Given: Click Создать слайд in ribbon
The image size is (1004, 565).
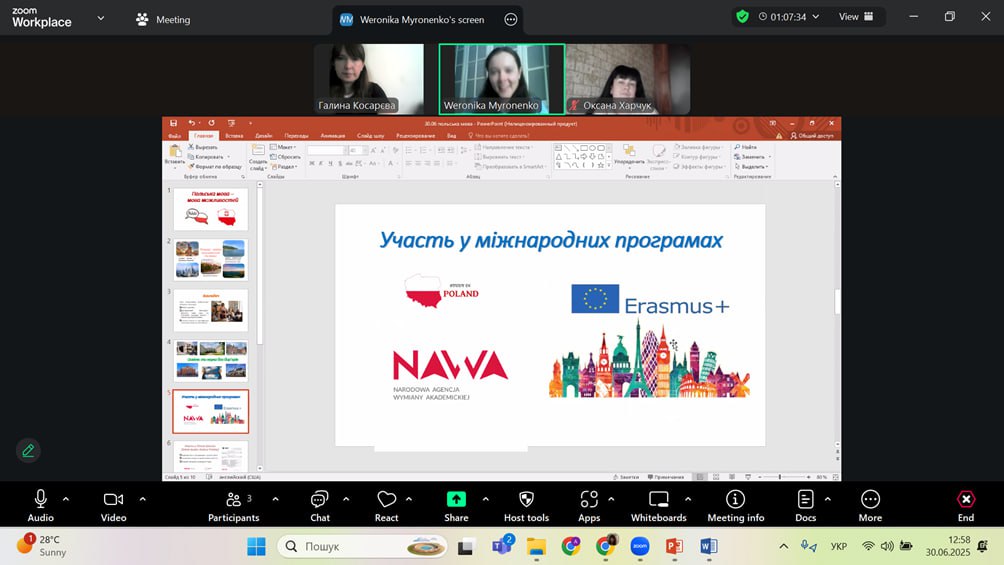Looking at the screenshot, I should tap(258, 156).
